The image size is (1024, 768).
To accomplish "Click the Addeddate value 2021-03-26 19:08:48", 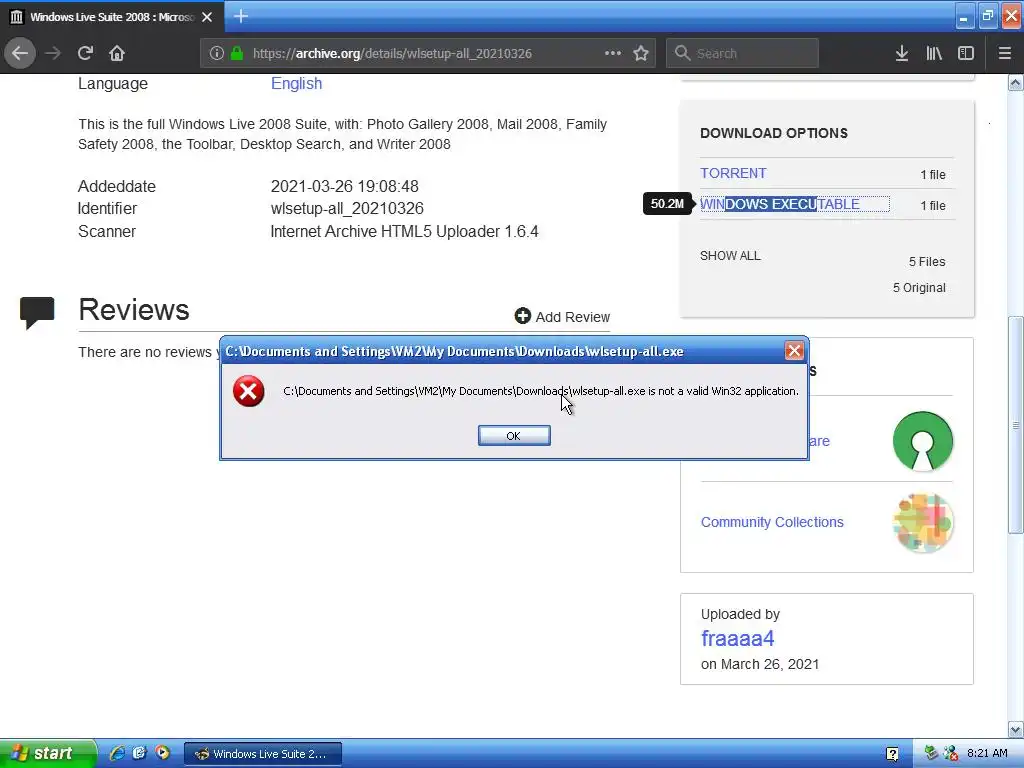I will coord(344,186).
